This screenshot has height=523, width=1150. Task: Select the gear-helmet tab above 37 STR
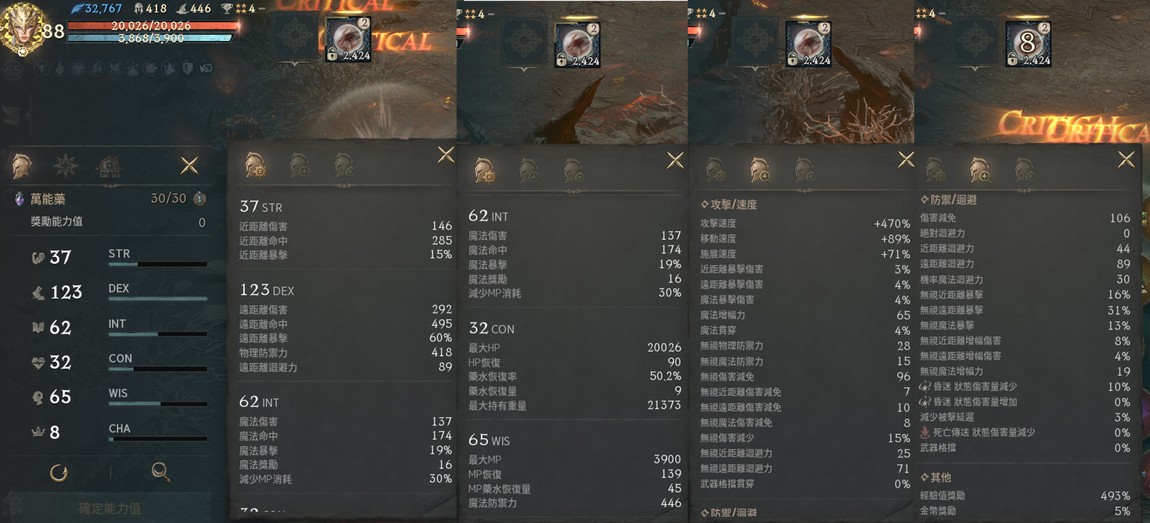tap(254, 165)
